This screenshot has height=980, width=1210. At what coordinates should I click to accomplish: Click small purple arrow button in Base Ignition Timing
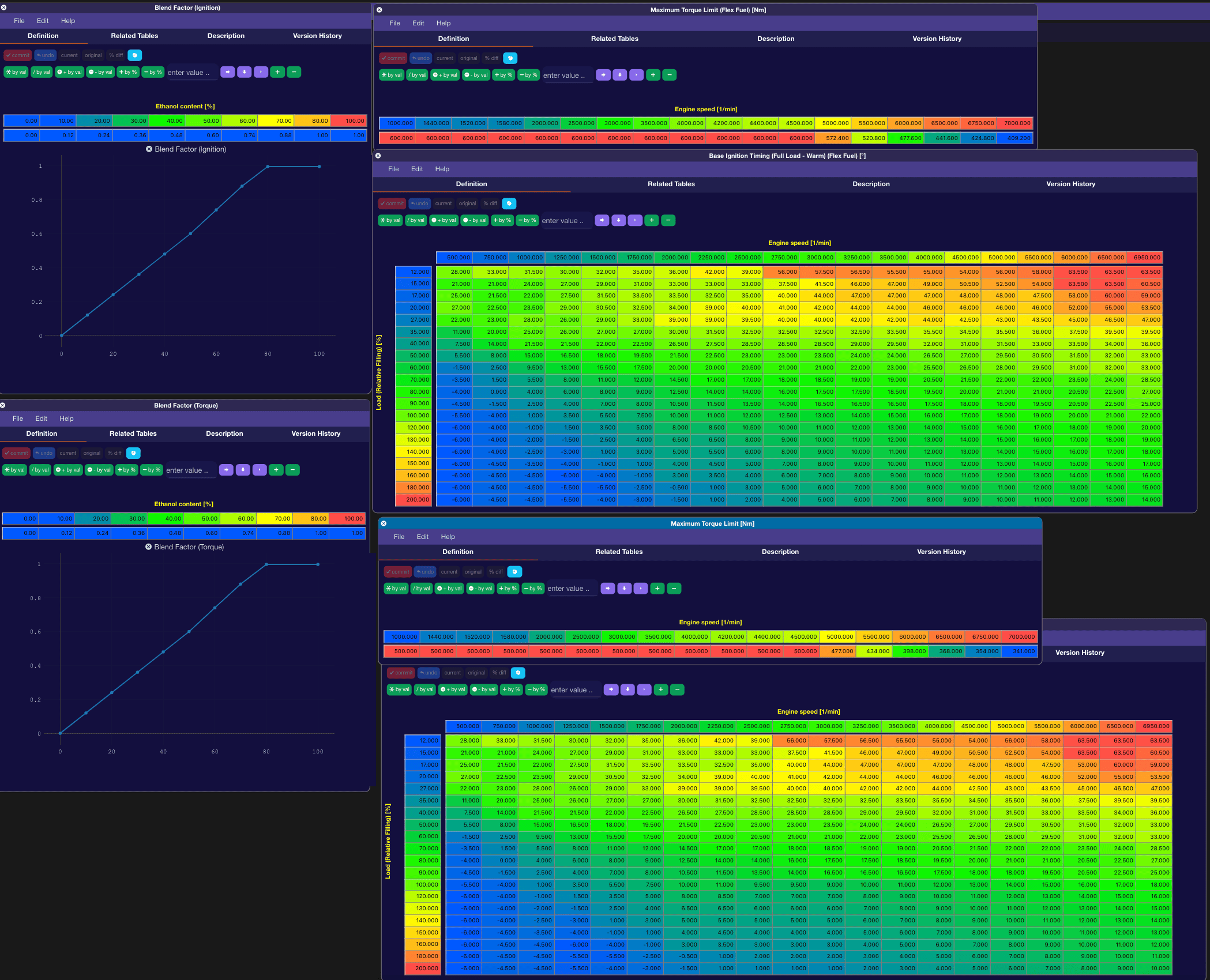(x=636, y=220)
